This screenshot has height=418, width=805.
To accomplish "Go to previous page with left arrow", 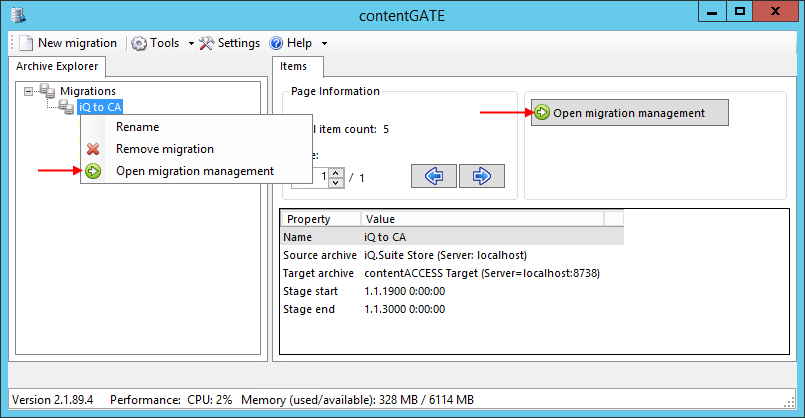I will point(434,176).
